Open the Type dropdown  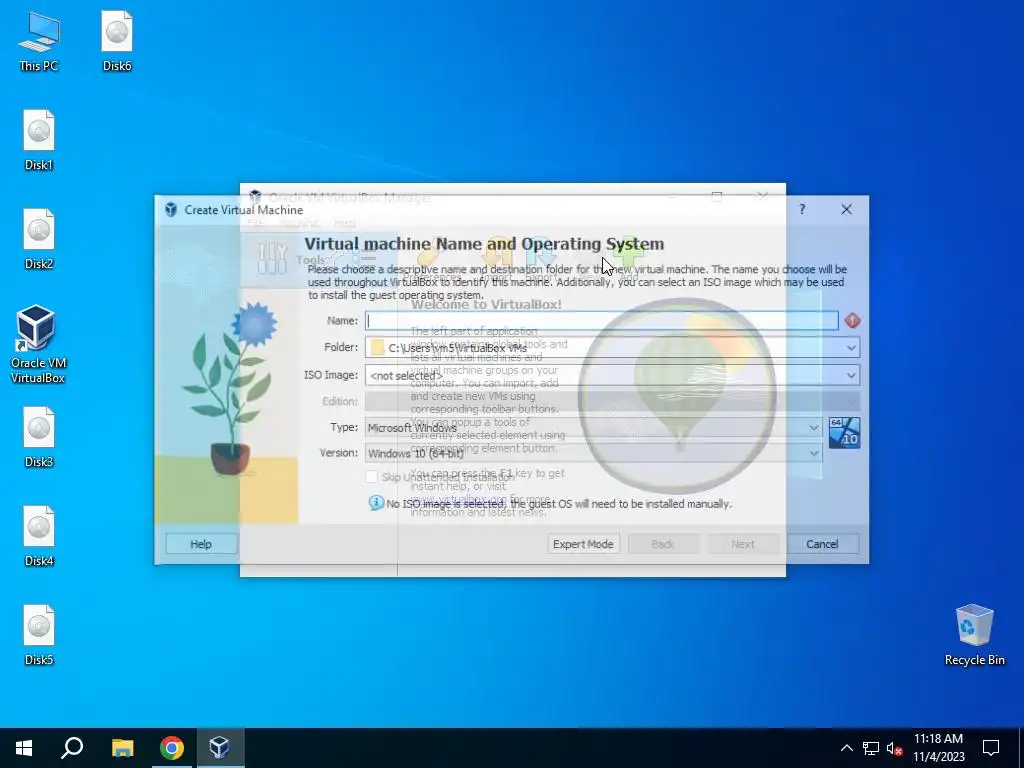594,428
